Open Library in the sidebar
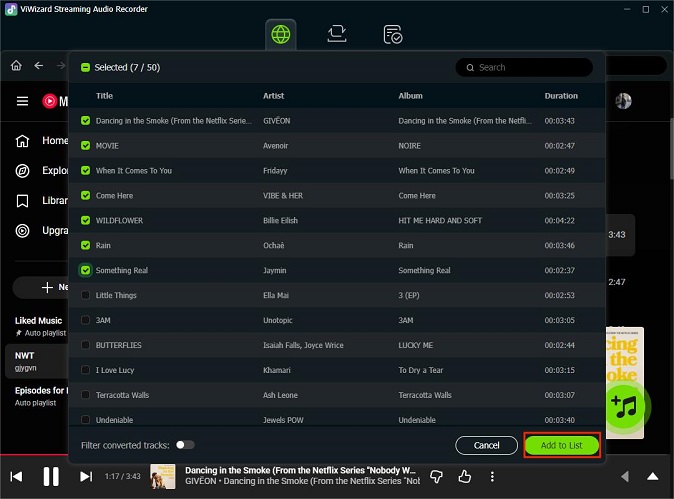The image size is (674, 499). pos(42,201)
